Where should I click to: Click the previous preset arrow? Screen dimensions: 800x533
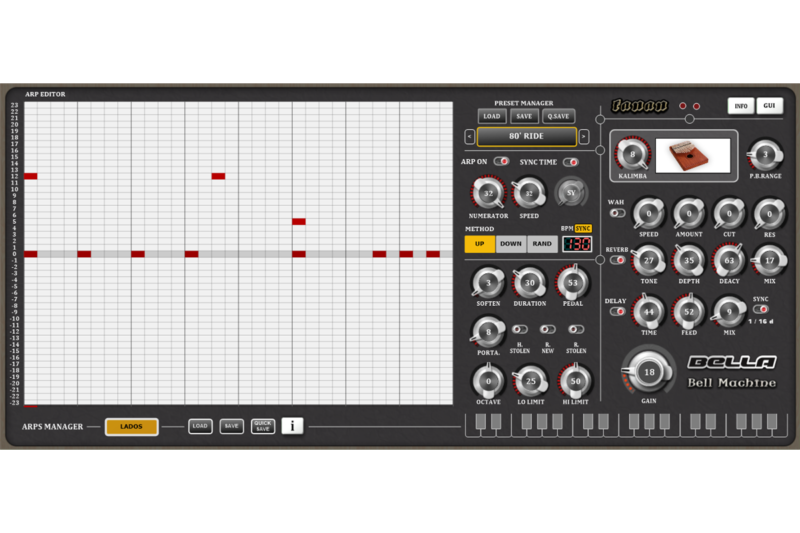pos(469,136)
